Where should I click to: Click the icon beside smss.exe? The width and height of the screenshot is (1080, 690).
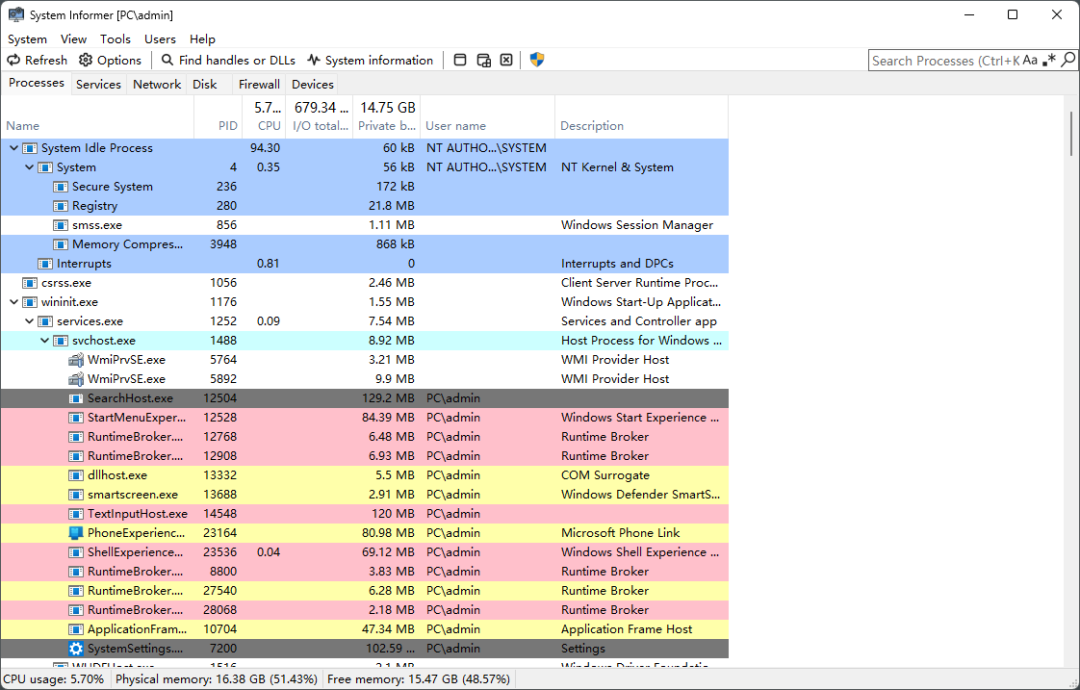click(x=61, y=225)
